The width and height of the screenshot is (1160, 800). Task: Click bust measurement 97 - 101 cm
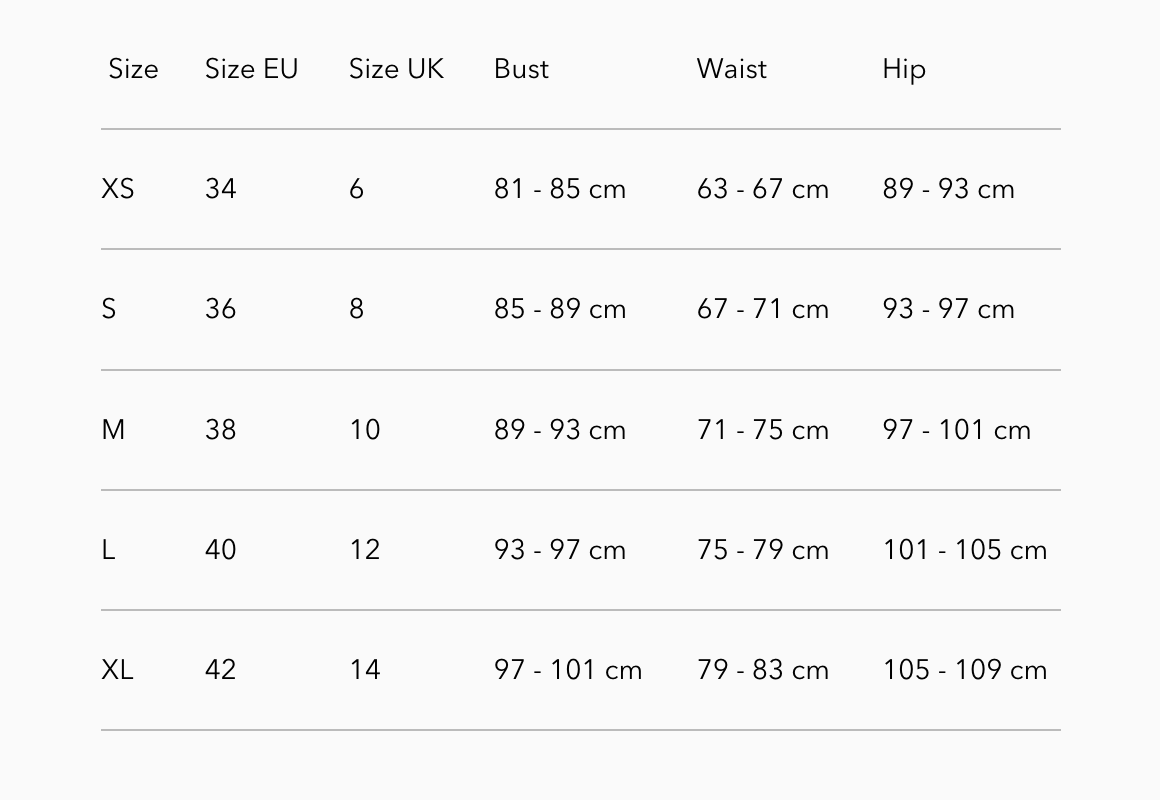pos(567,670)
